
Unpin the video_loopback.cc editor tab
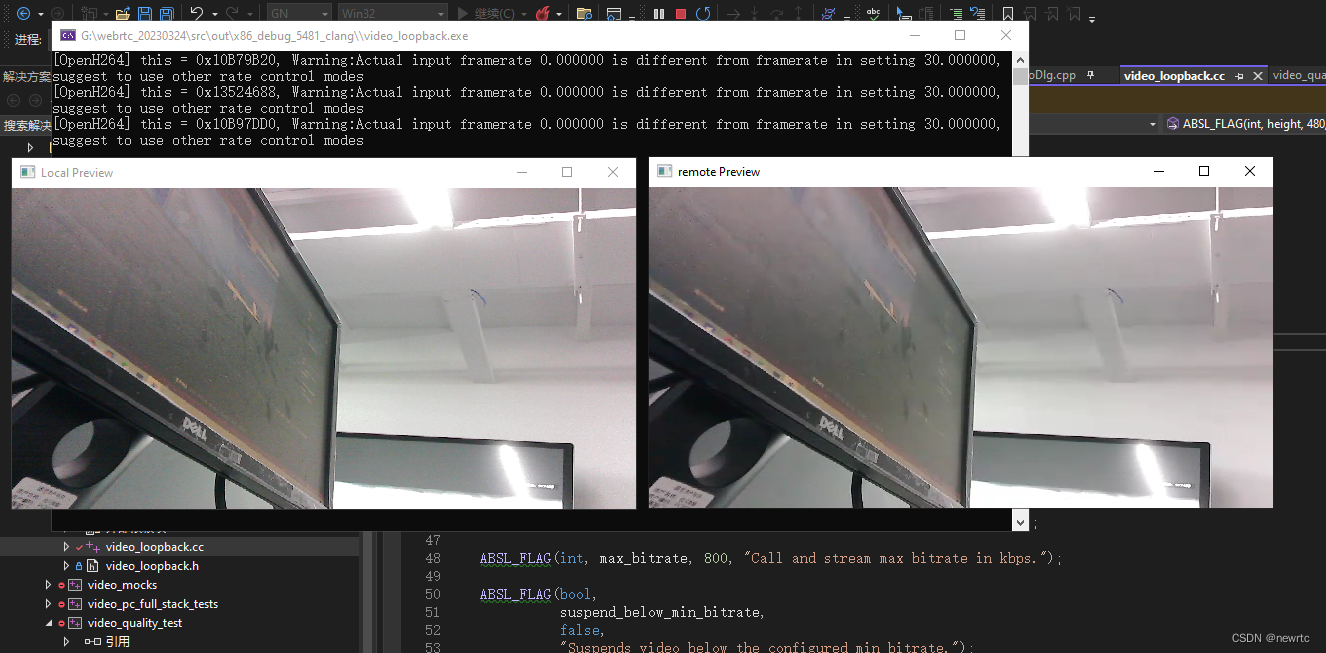(x=1239, y=76)
